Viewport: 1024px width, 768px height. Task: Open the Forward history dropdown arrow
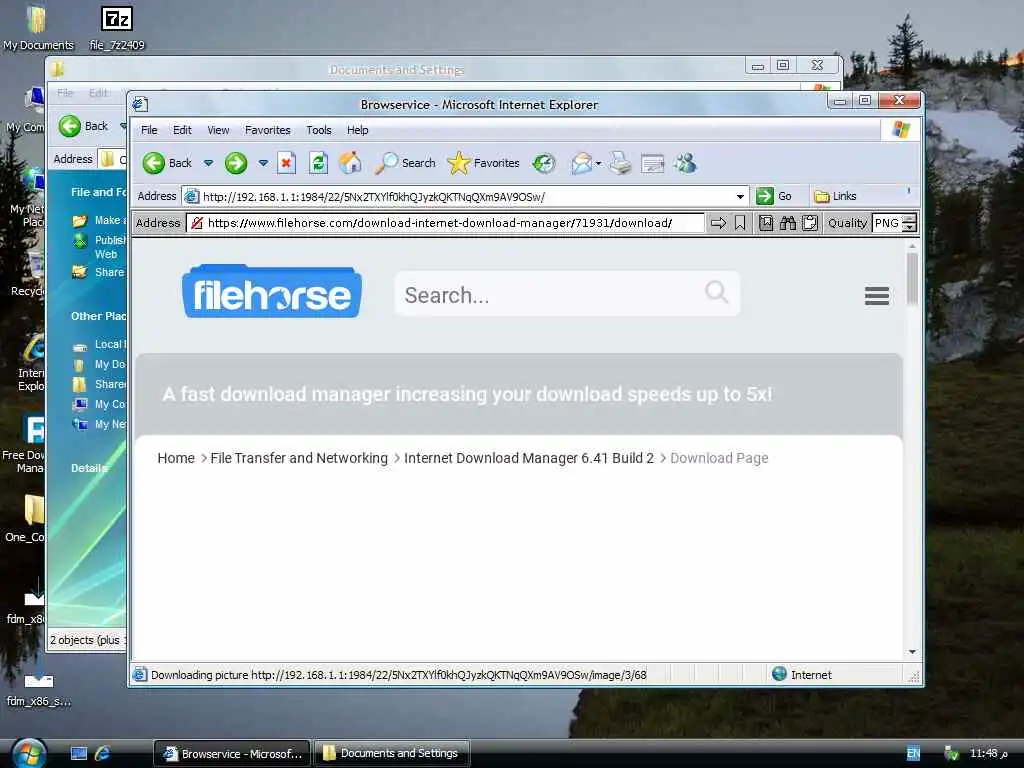263,163
